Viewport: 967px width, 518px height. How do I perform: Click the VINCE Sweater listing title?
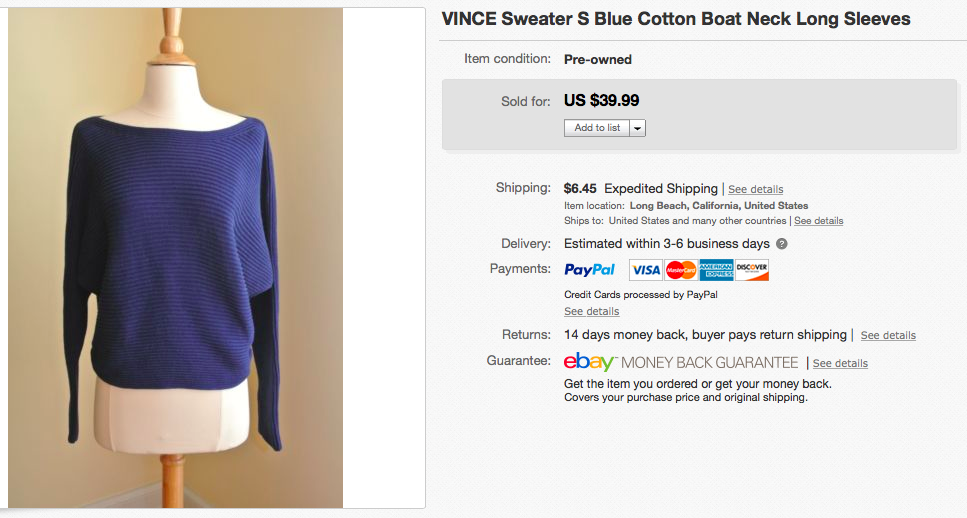click(x=676, y=19)
